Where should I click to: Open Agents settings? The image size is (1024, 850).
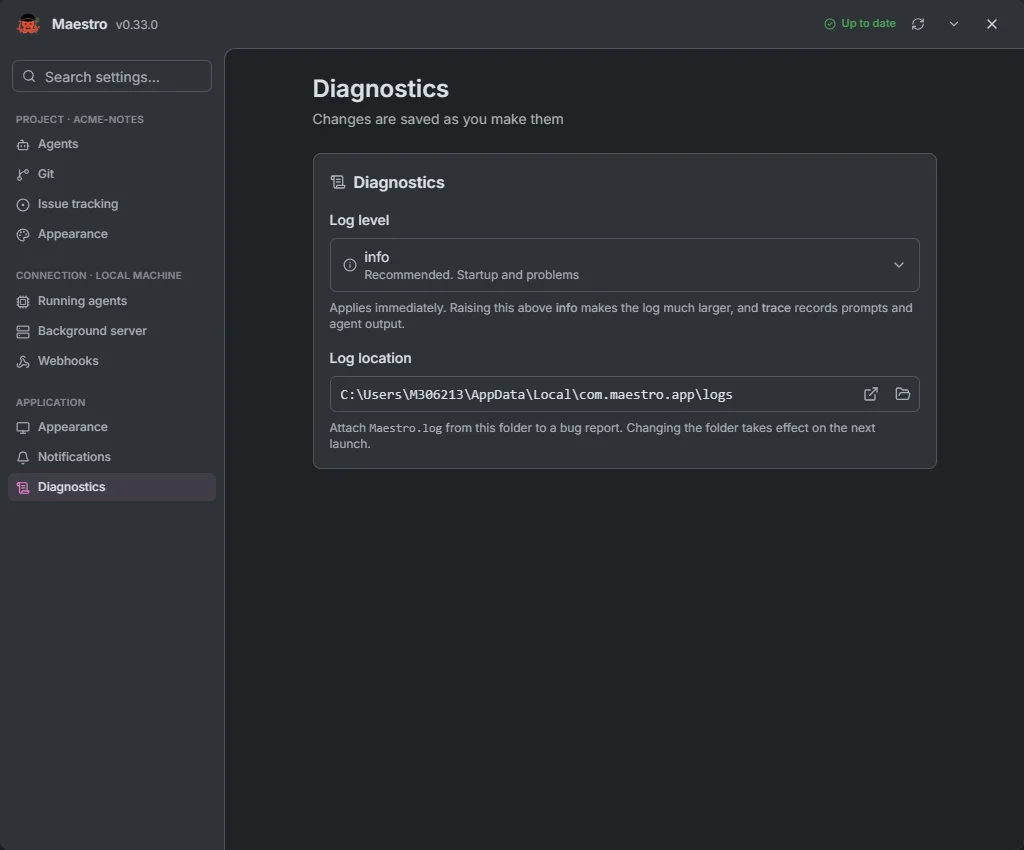(112, 144)
